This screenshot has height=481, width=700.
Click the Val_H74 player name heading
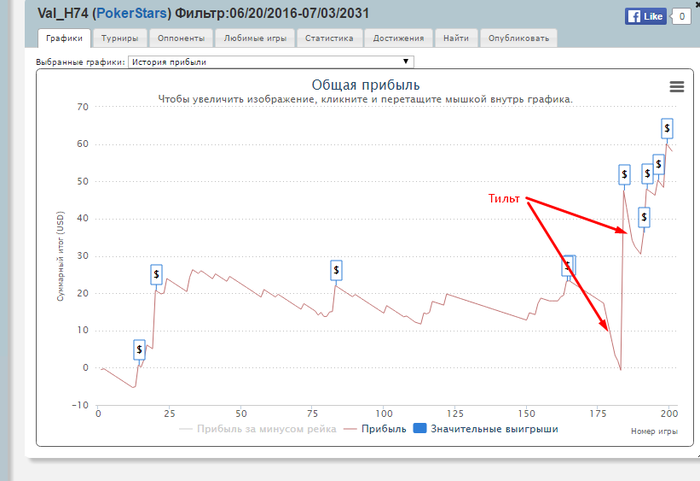63,13
